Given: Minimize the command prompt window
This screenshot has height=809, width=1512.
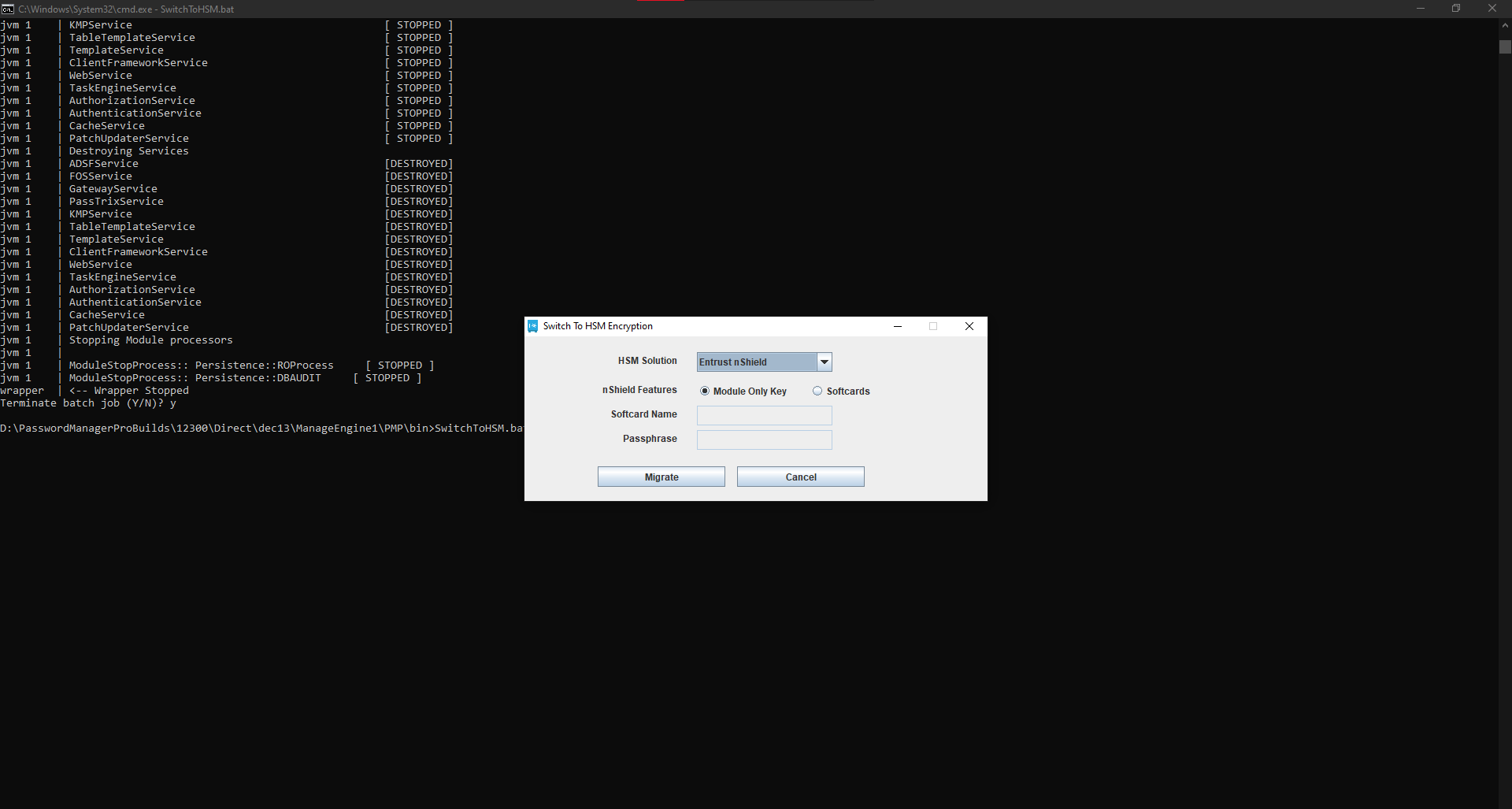Looking at the screenshot, I should pos(1421,9).
